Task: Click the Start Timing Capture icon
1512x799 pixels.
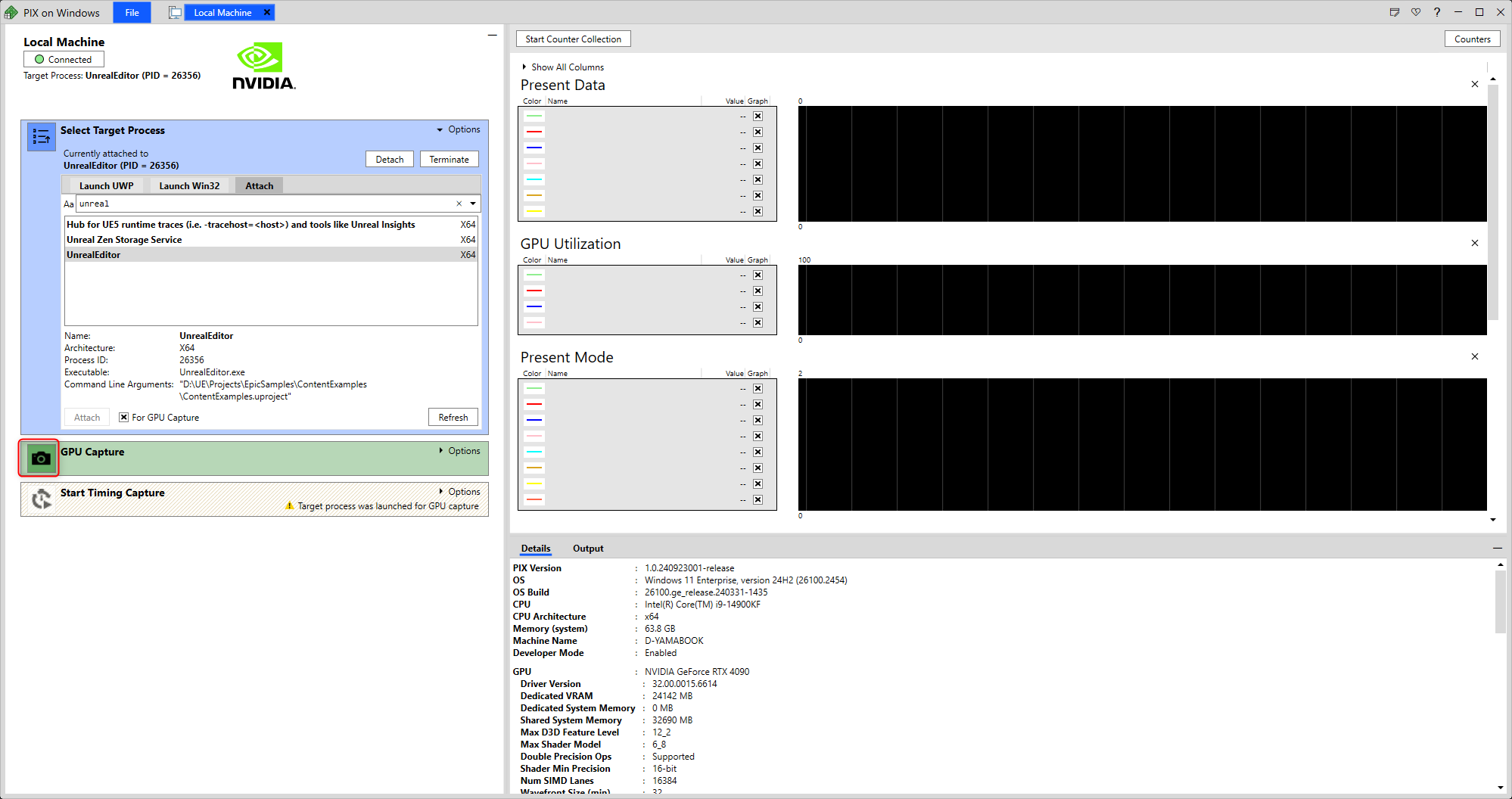Action: pyautogui.click(x=41, y=499)
